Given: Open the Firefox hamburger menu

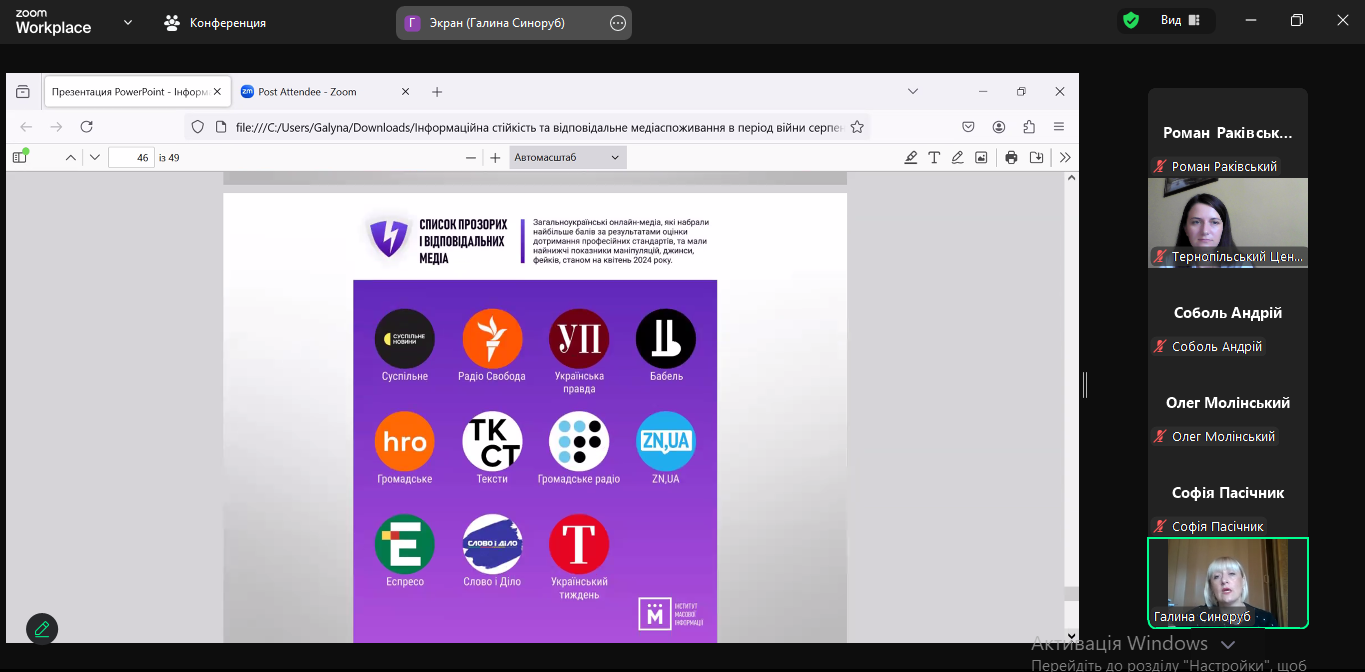Looking at the screenshot, I should point(1059,127).
